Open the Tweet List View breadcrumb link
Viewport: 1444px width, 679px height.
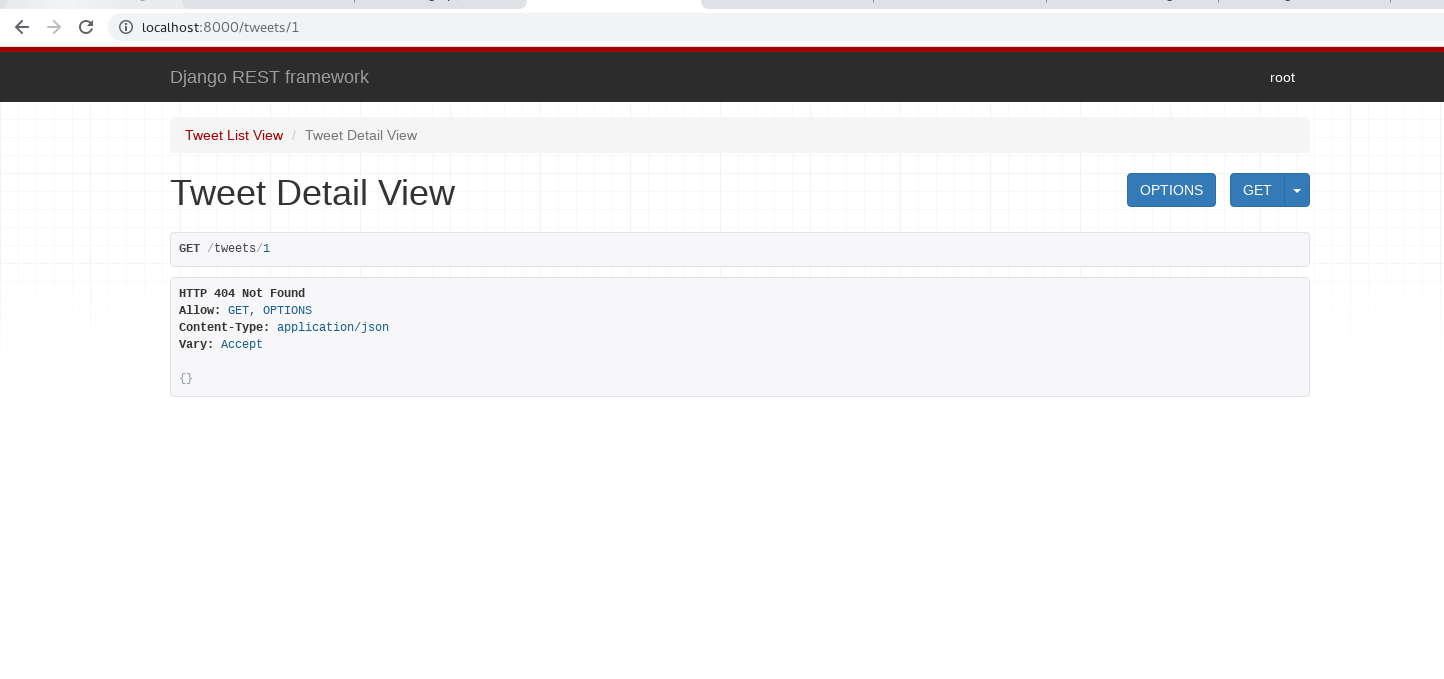pos(234,135)
